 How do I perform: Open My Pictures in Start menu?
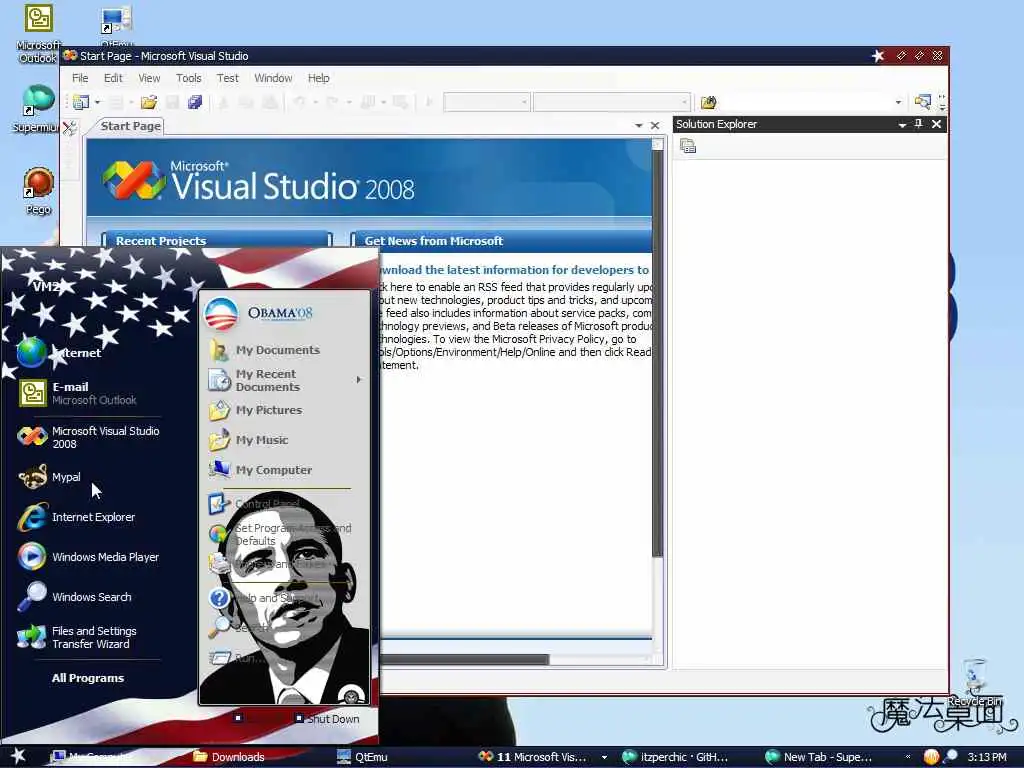click(256, 410)
